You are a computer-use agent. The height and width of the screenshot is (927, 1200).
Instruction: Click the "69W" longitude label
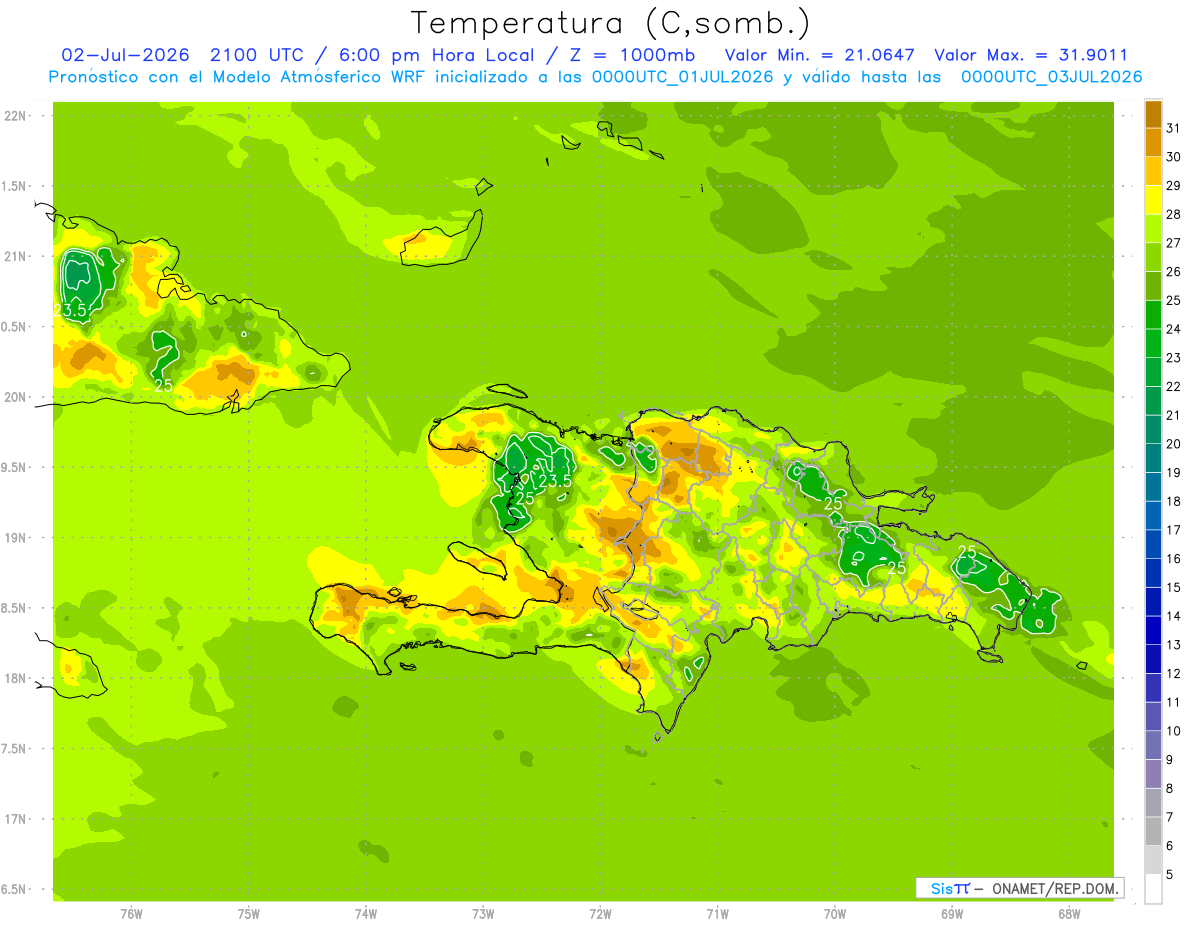click(x=952, y=914)
